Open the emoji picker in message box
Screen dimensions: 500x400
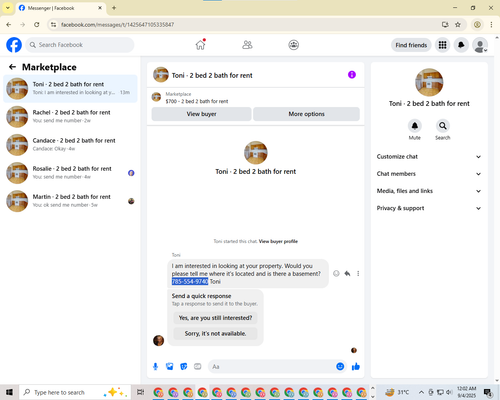click(340, 367)
